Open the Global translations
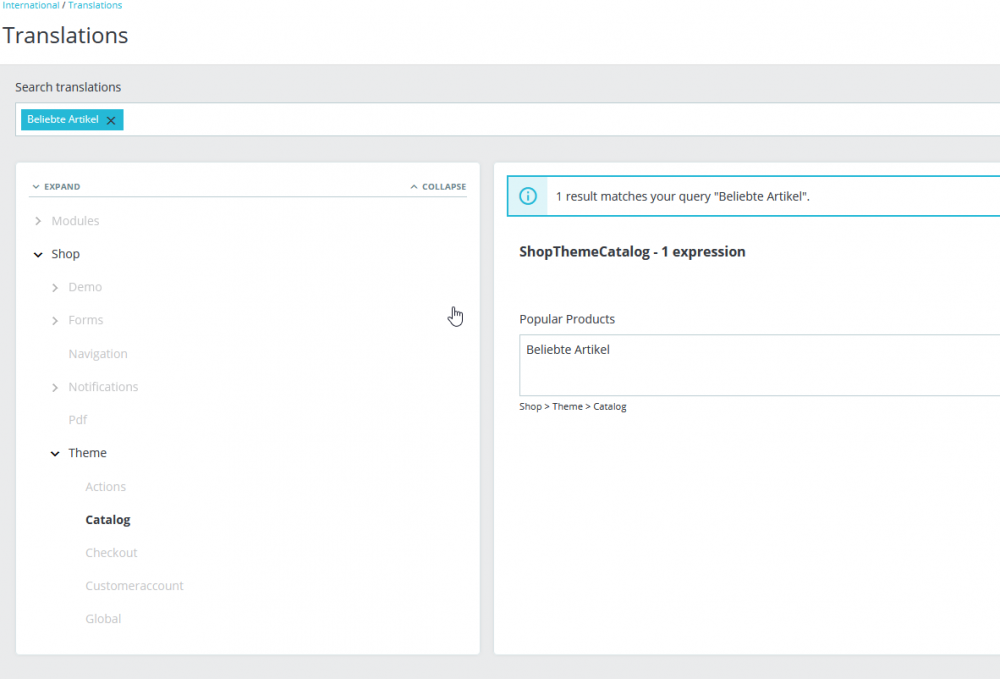 [x=103, y=619]
